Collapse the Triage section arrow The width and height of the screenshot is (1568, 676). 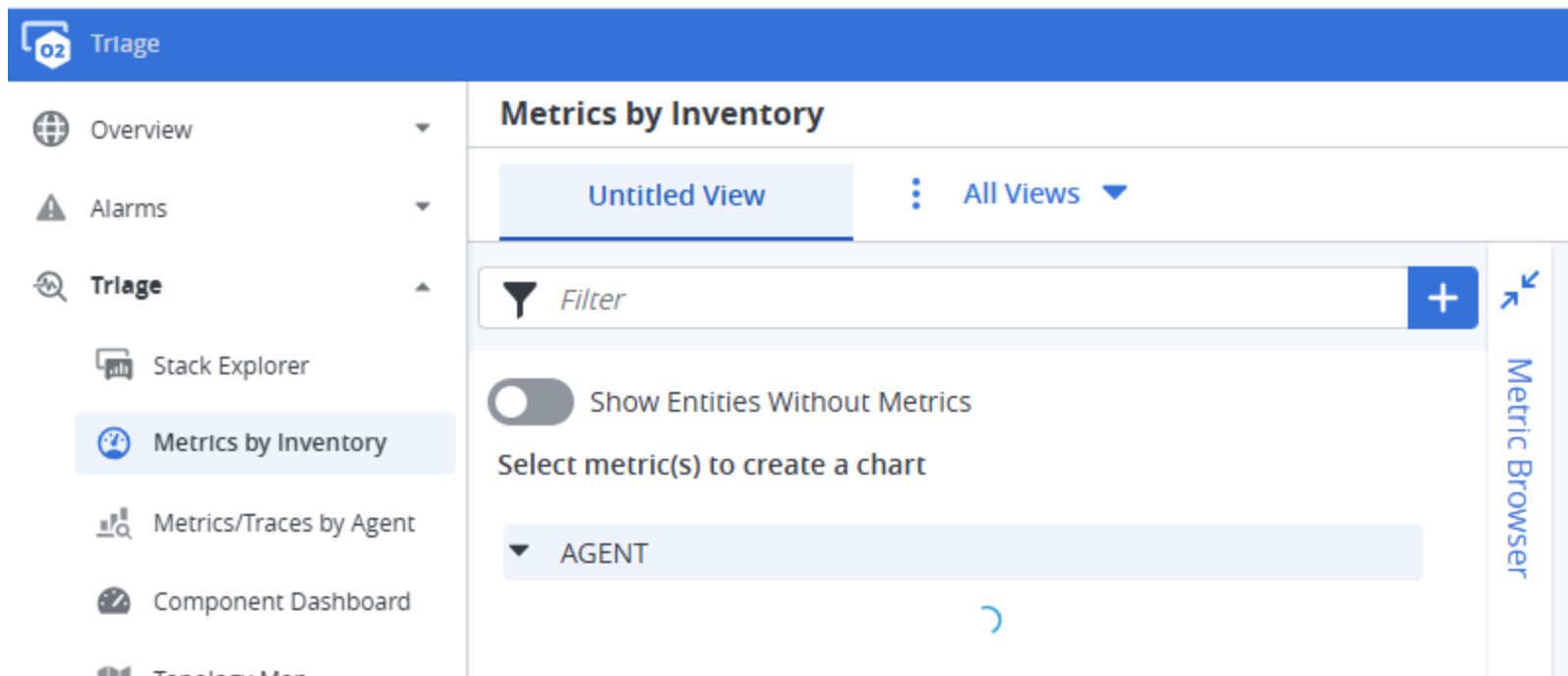[423, 287]
